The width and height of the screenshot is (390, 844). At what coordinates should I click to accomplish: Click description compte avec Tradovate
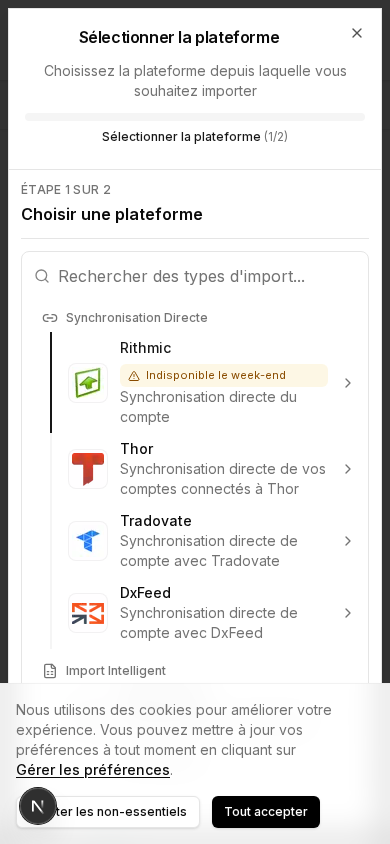(209, 551)
